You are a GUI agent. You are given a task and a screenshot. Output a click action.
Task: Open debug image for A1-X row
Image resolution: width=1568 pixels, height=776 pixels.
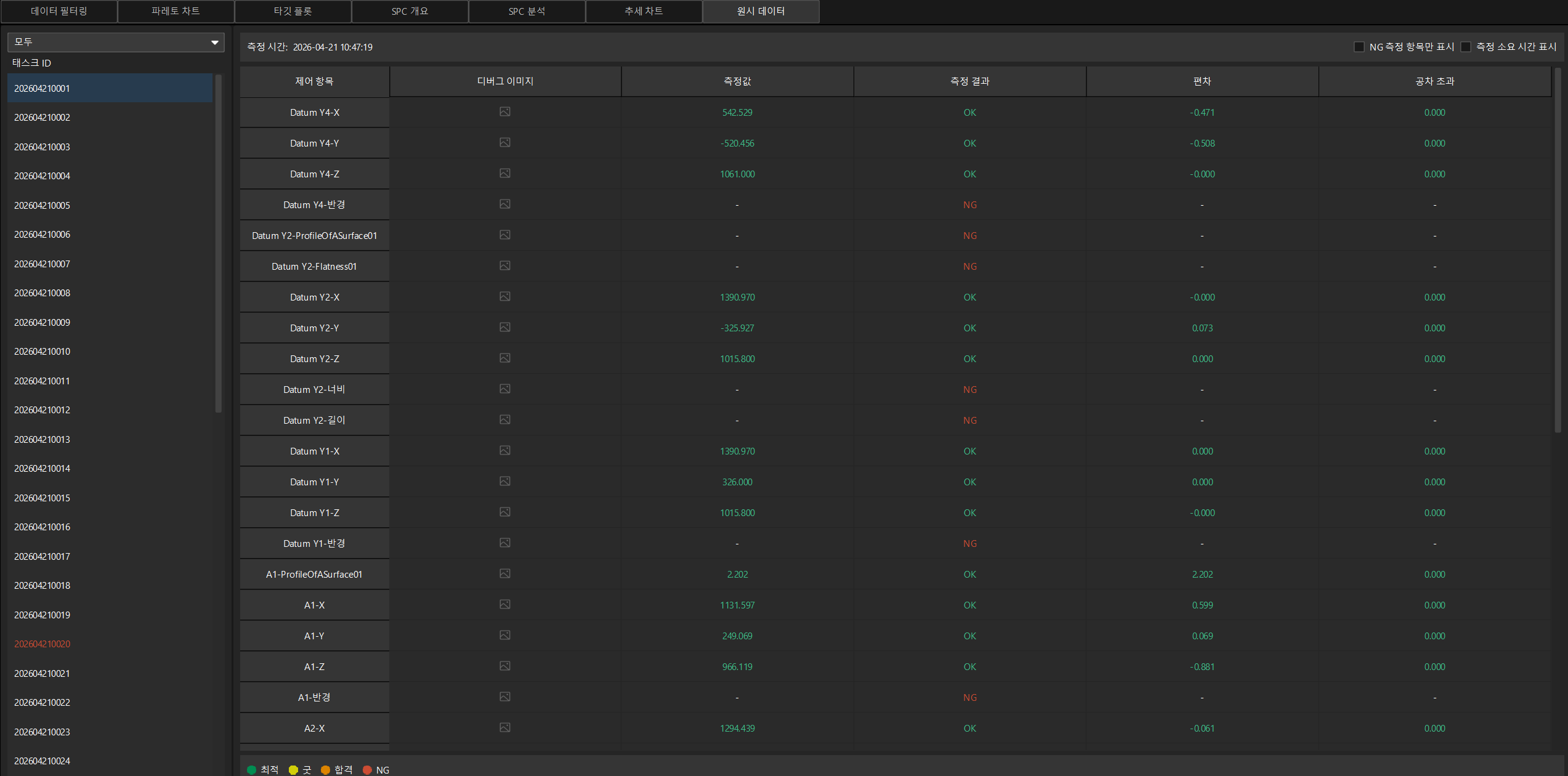coord(504,604)
